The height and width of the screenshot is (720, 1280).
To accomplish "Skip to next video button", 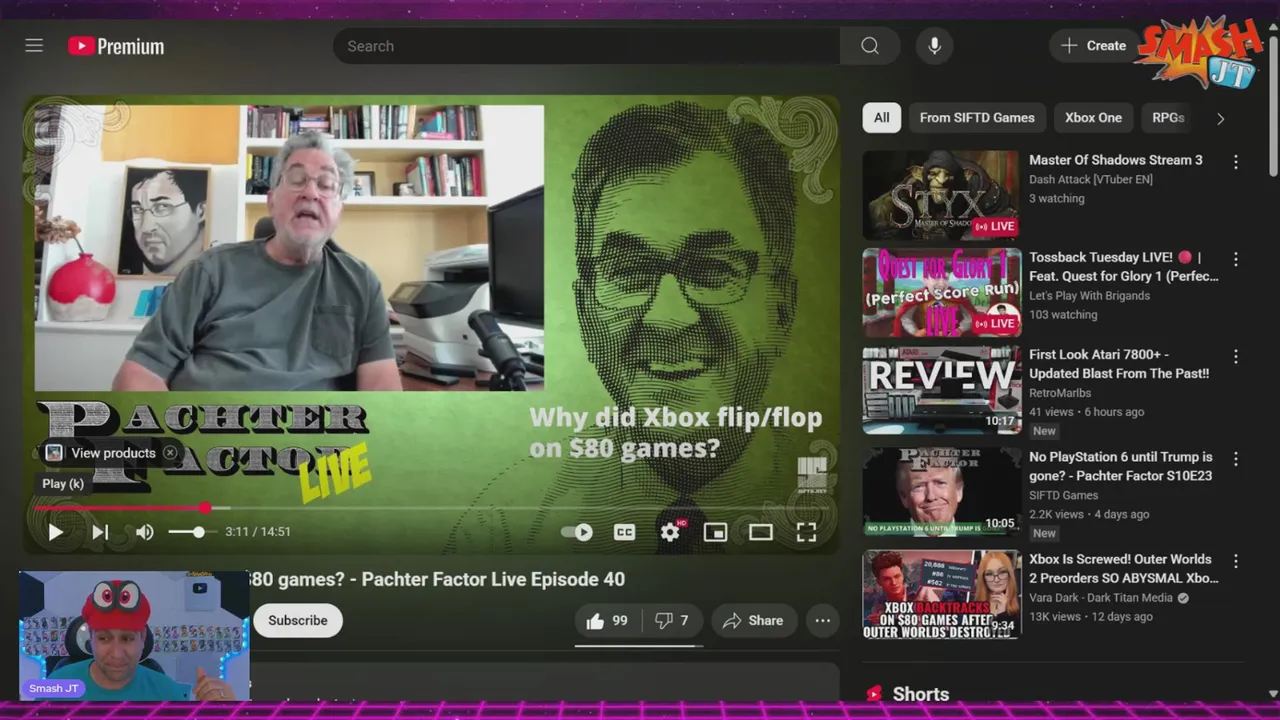I will [100, 532].
